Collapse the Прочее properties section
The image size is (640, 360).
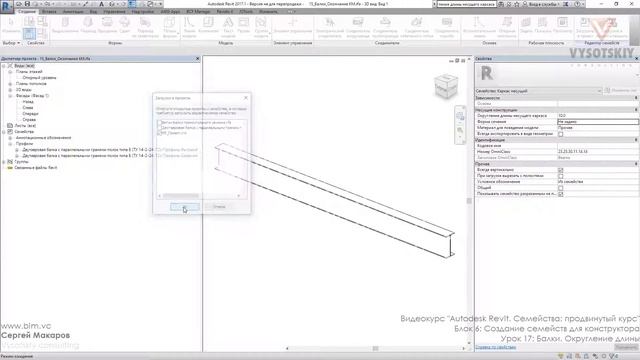click(636, 164)
